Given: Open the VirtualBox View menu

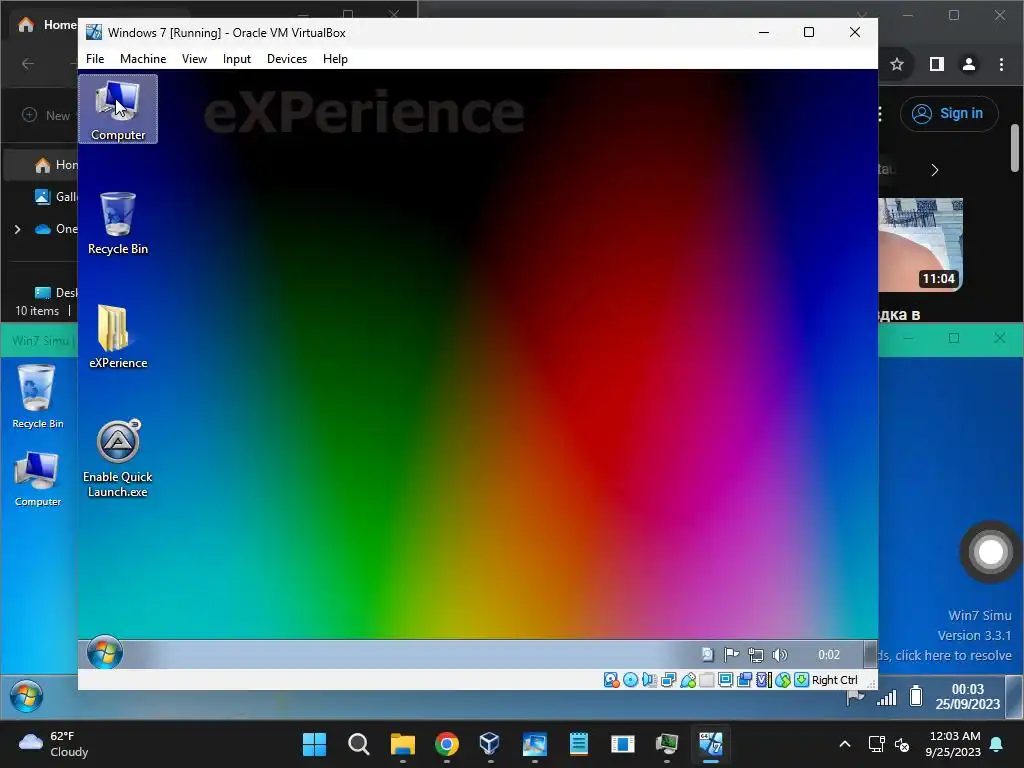Looking at the screenshot, I should tap(194, 59).
